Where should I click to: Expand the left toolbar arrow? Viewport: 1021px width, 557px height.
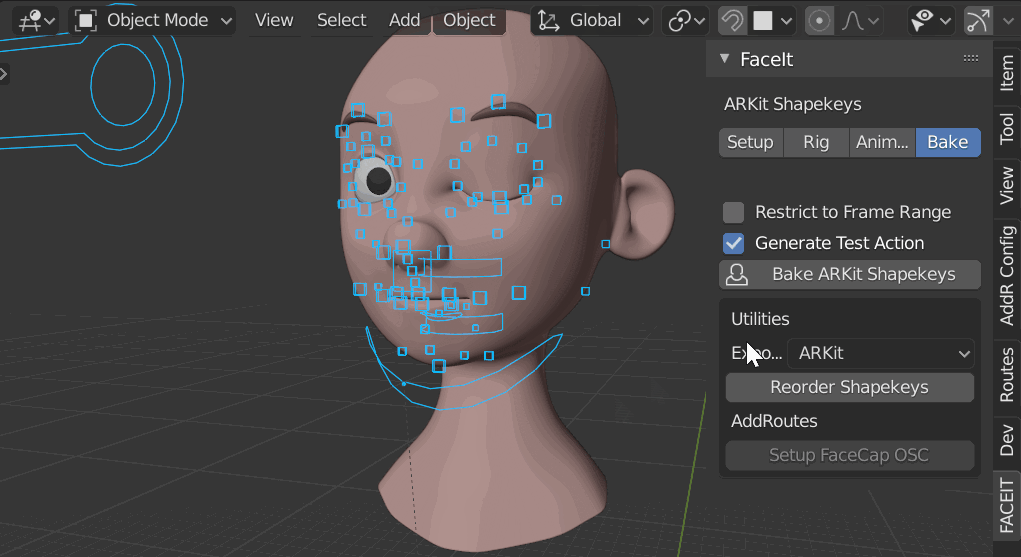click(x=3, y=74)
